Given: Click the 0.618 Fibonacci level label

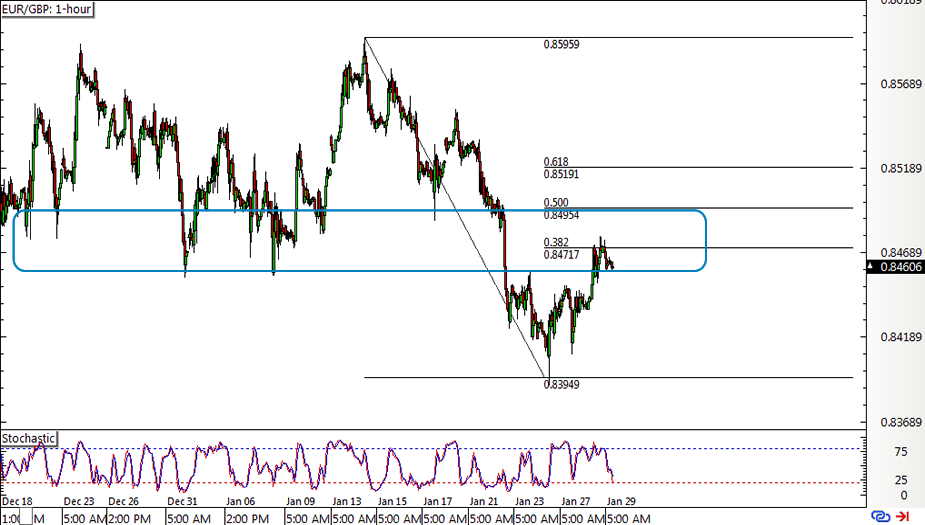Looking at the screenshot, I should point(556,162).
